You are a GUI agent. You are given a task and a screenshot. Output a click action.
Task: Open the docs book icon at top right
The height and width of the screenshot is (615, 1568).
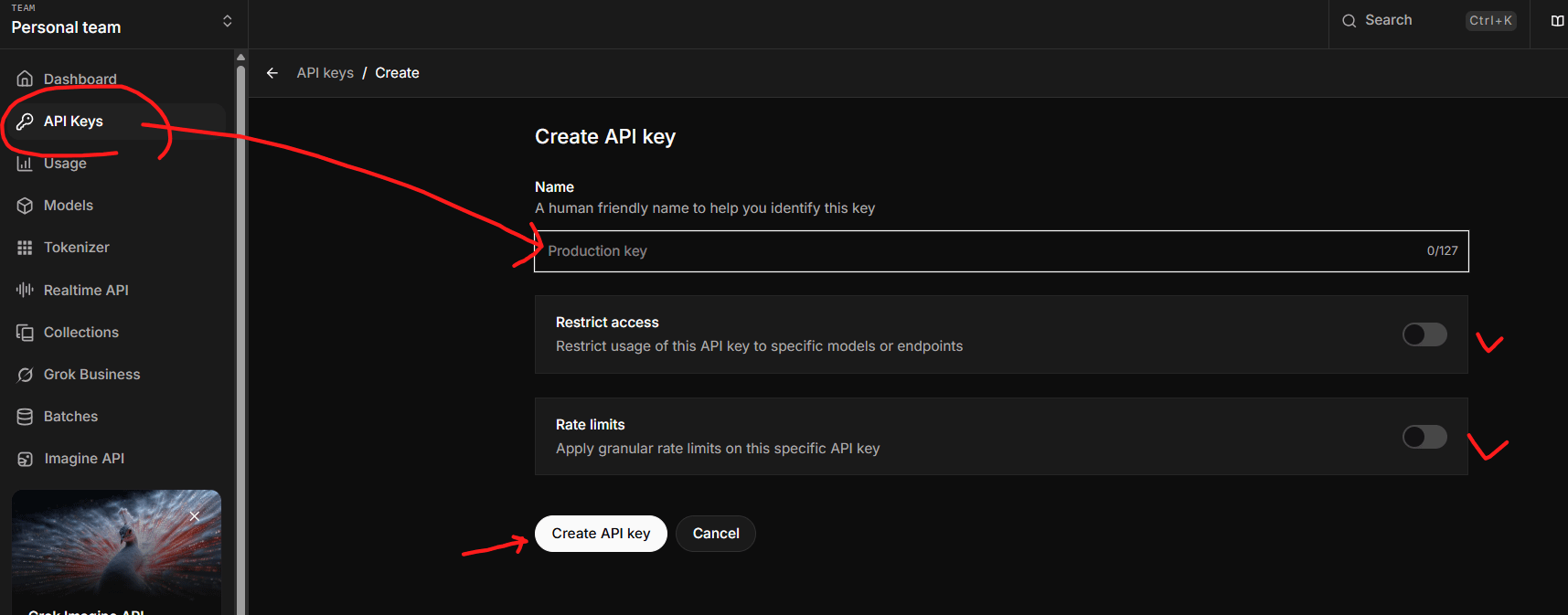click(x=1557, y=21)
